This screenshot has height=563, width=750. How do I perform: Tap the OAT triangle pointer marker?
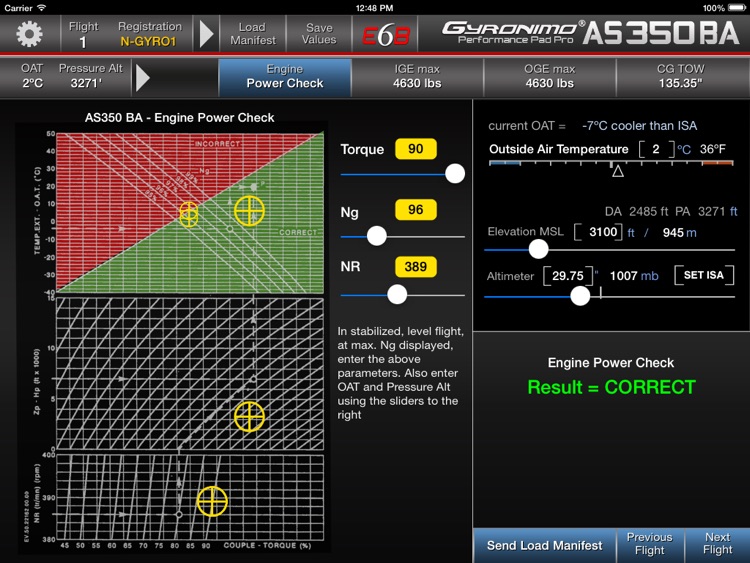[x=618, y=171]
